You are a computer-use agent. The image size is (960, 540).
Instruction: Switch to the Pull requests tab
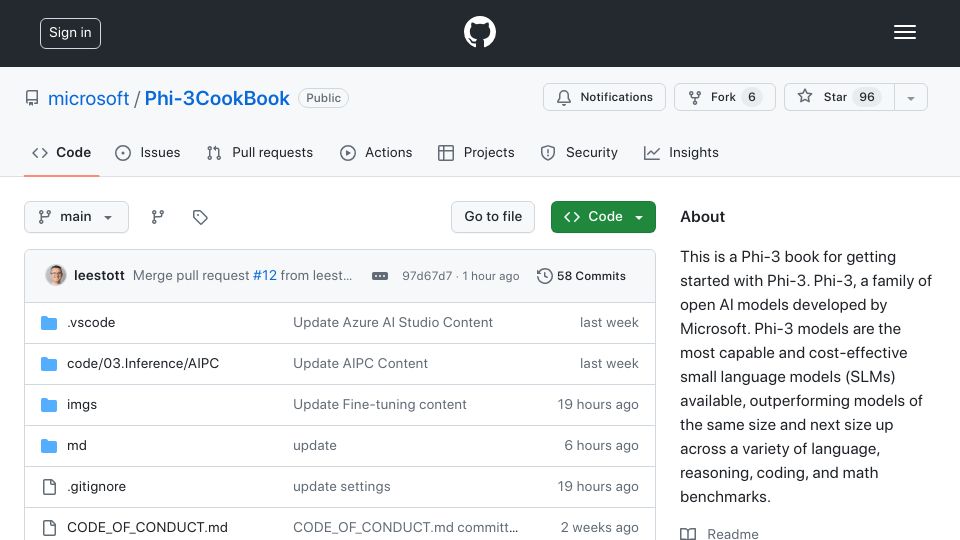tap(260, 152)
